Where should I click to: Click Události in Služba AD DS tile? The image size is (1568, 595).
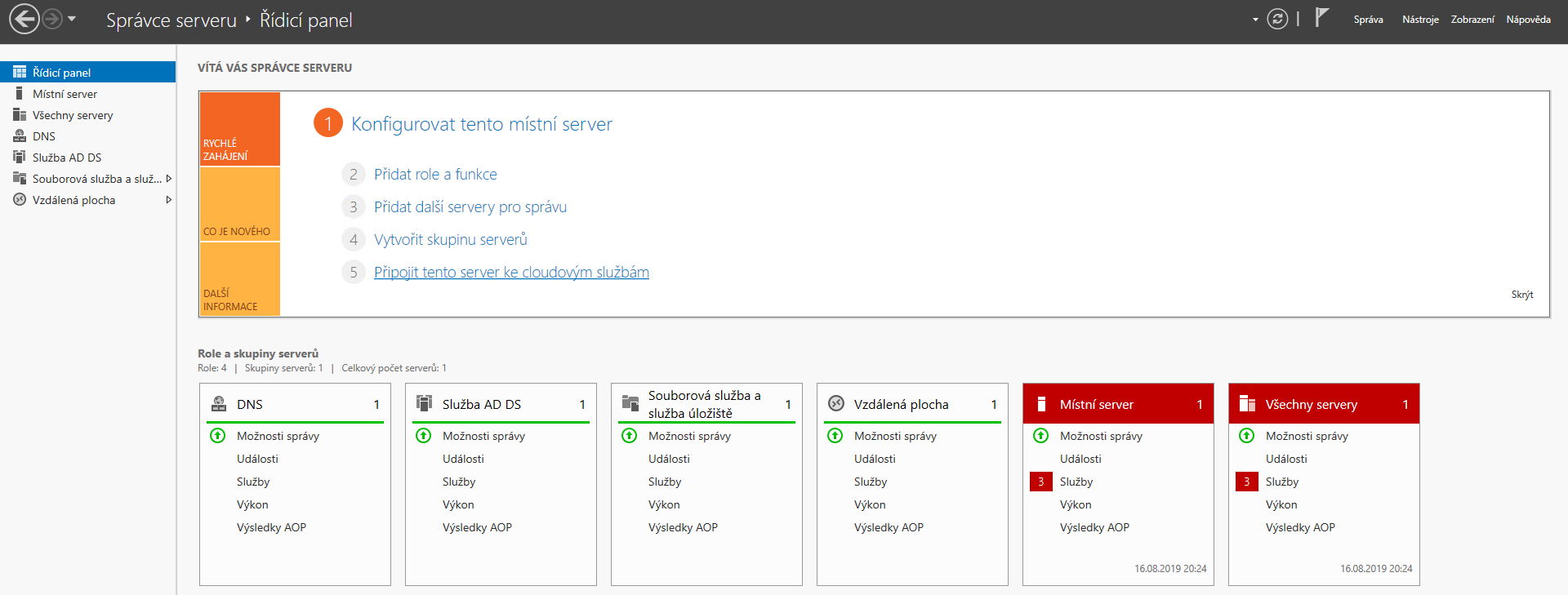[x=463, y=459]
